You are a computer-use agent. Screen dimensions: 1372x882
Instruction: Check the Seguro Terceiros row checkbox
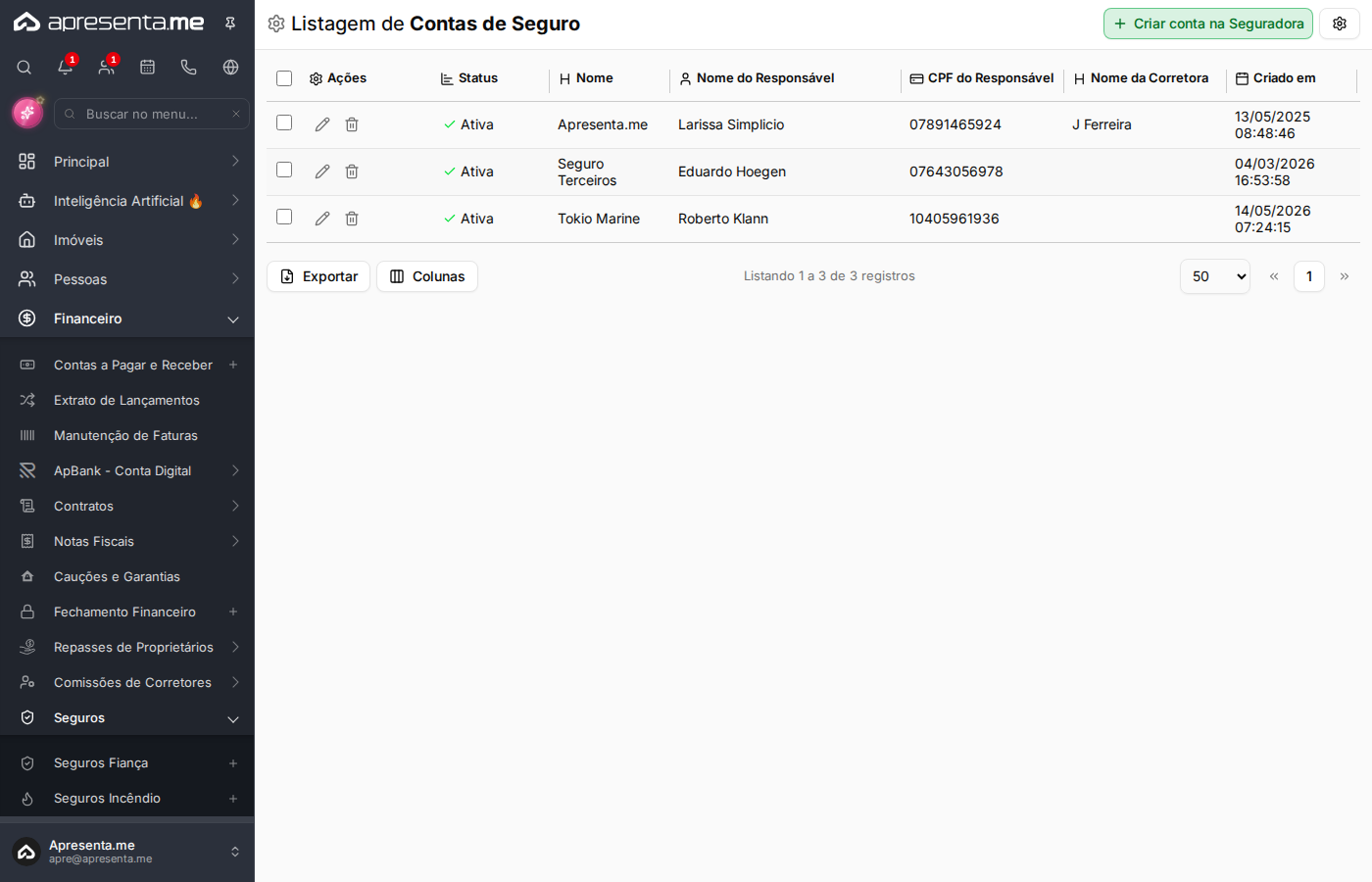pyautogui.click(x=284, y=170)
